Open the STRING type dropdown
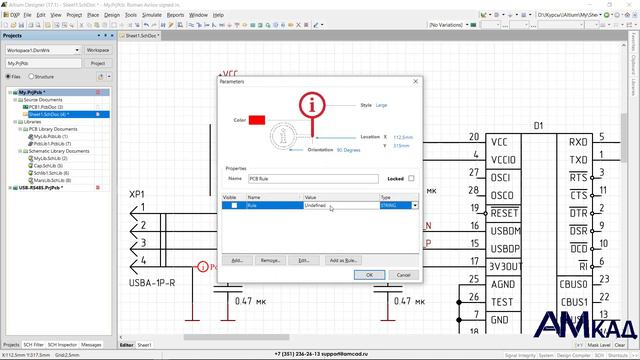Image resolution: width=640 pixels, height=360 pixels. pyautogui.click(x=415, y=205)
